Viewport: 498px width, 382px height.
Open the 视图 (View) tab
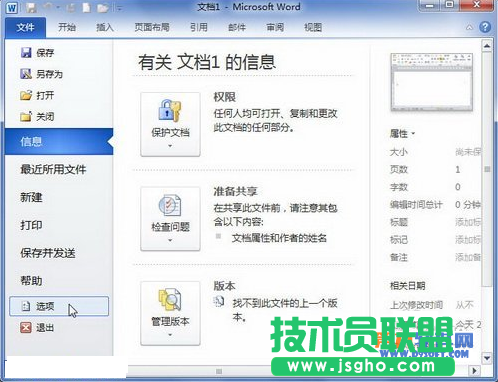(x=313, y=27)
